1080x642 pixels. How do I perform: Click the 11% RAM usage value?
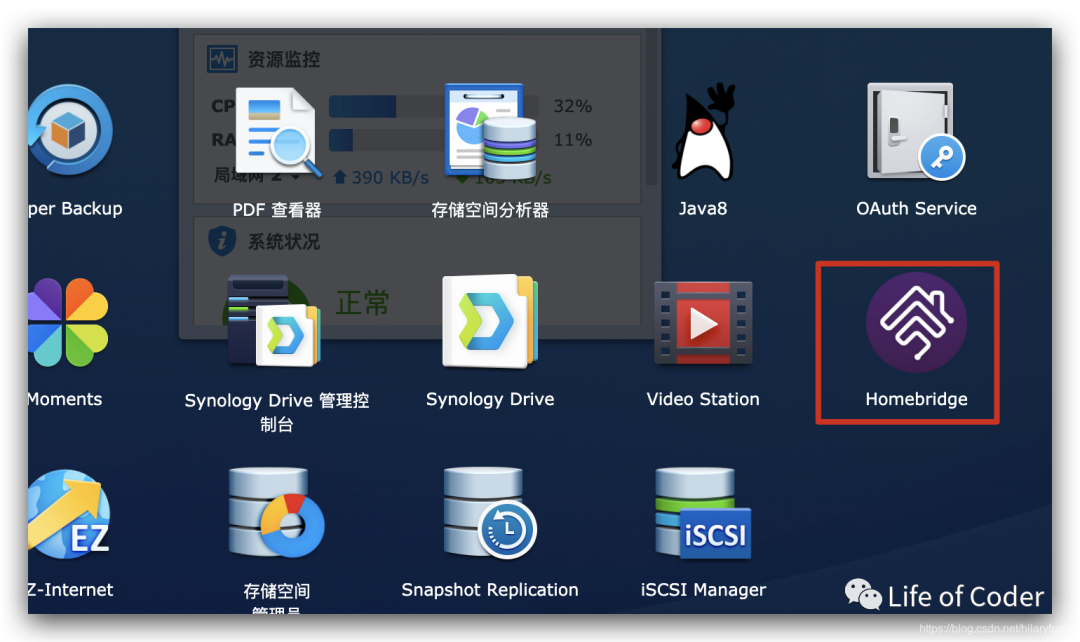(572, 140)
